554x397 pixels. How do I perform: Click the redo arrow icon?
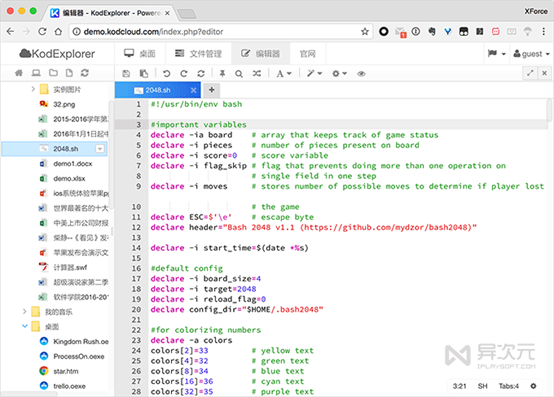pos(184,73)
